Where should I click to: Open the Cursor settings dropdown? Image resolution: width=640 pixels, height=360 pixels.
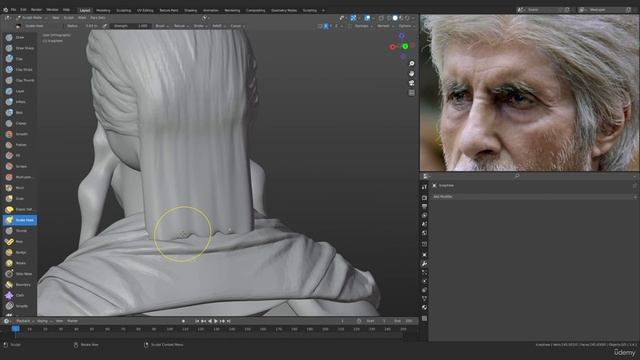point(237,26)
